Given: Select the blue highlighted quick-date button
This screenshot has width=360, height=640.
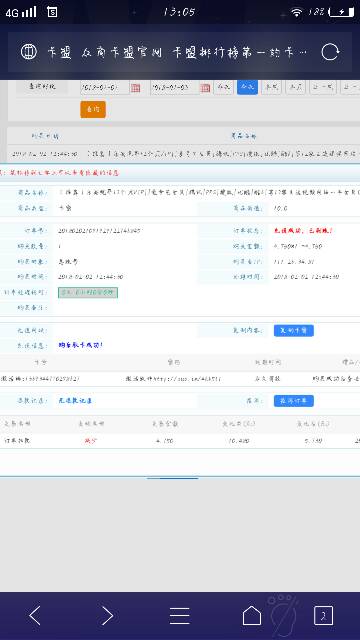Looking at the screenshot, I should click(x=247, y=87).
